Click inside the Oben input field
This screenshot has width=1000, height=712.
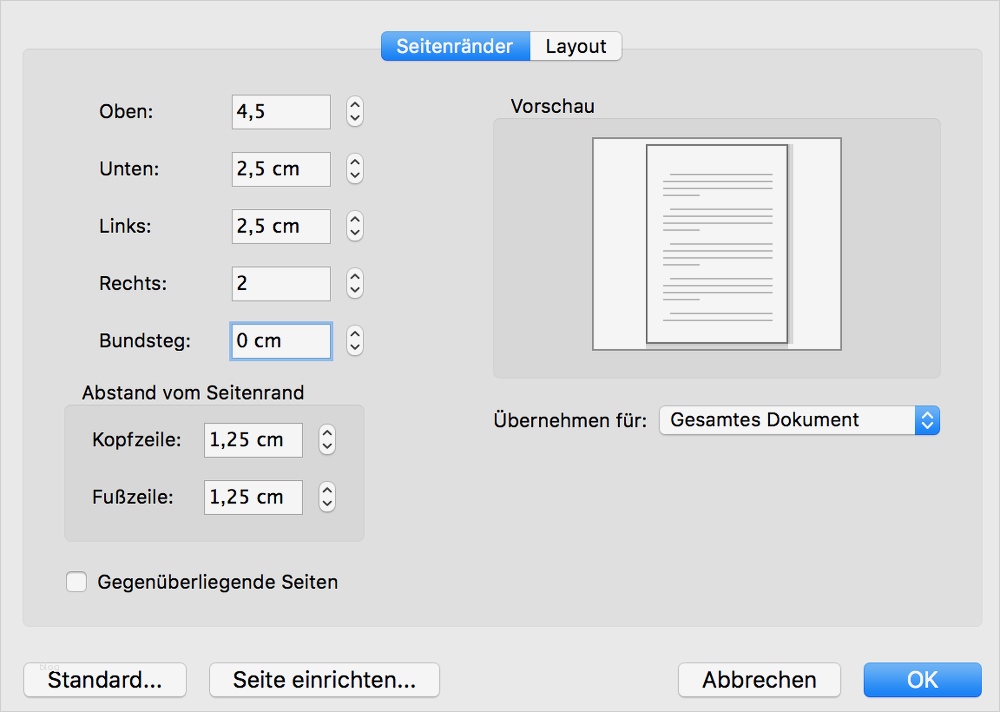280,111
